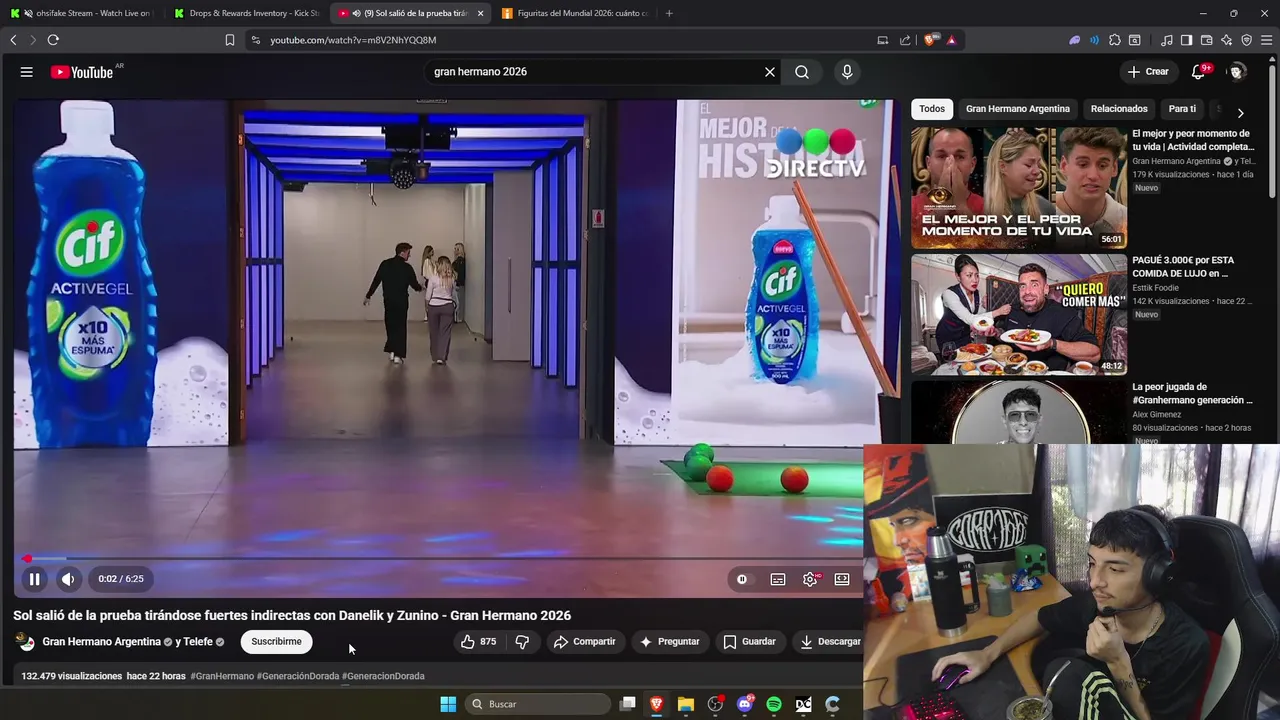Open the Gran Hermano Argentina channel avatar
Viewport: 1280px width, 720px height.
pyautogui.click(x=26, y=642)
